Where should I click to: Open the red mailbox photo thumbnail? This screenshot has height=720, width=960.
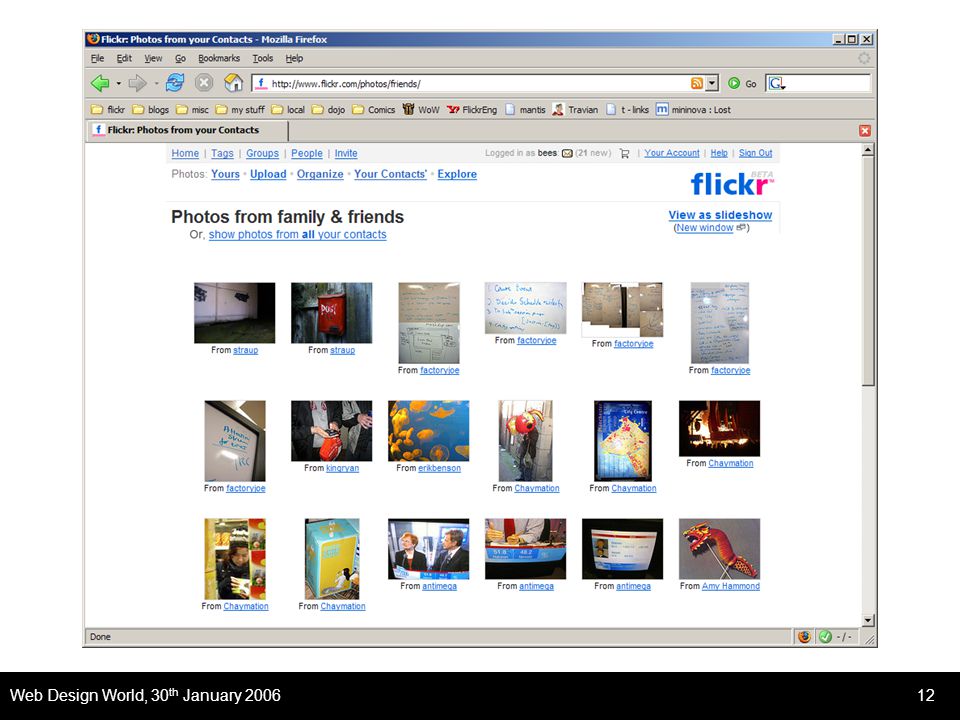pos(331,313)
